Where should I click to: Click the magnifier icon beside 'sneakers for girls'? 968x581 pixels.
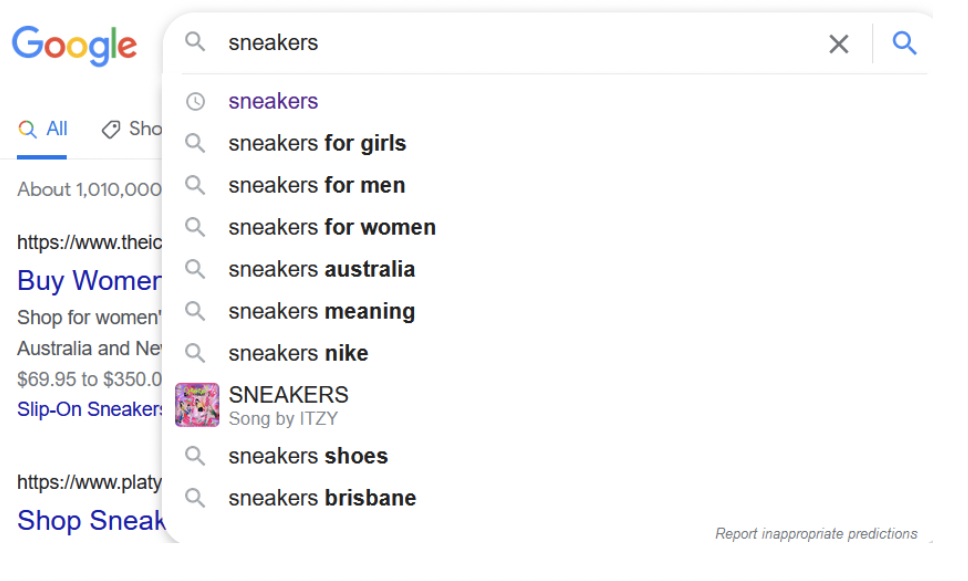click(x=196, y=143)
